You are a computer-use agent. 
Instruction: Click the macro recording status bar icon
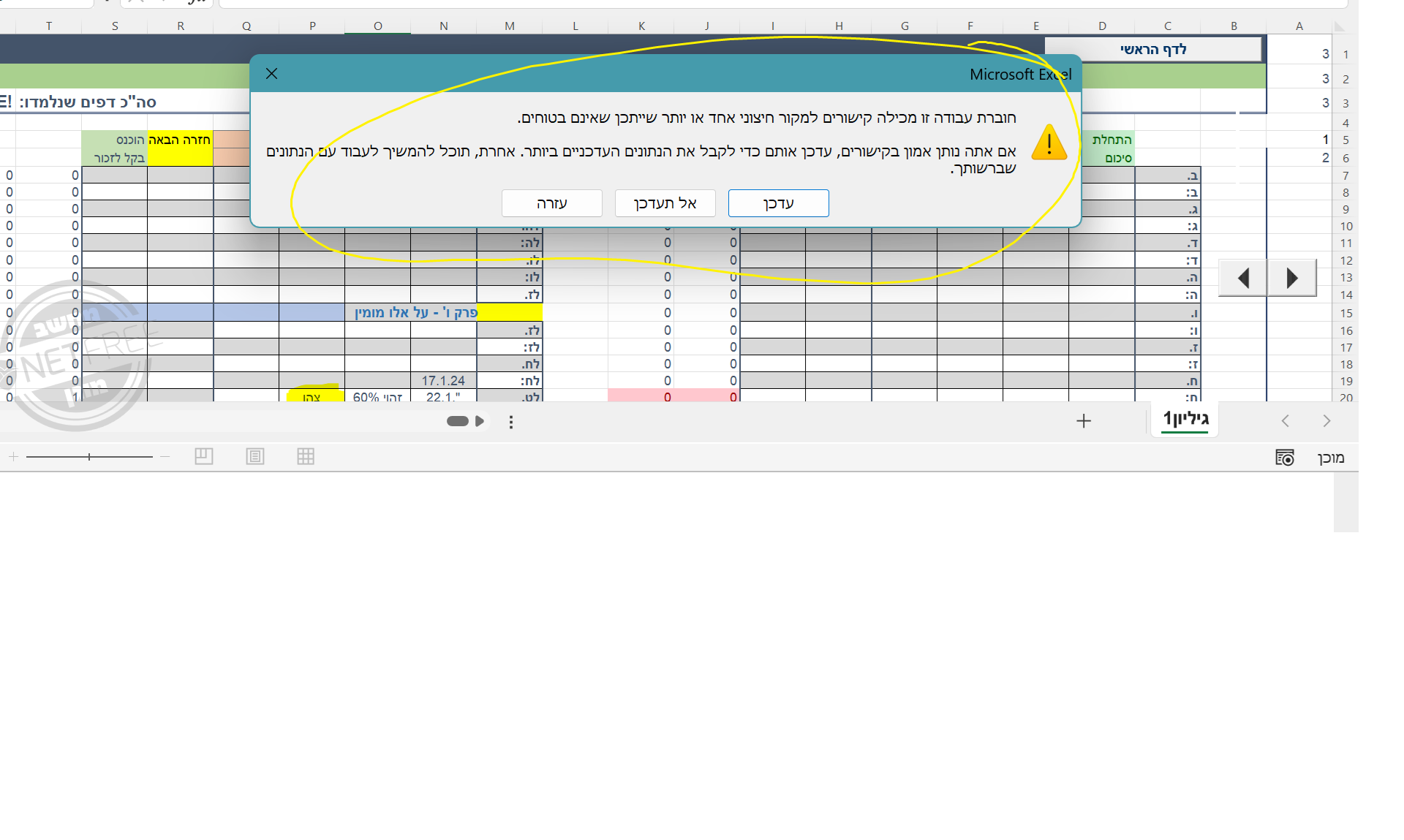click(x=1285, y=458)
